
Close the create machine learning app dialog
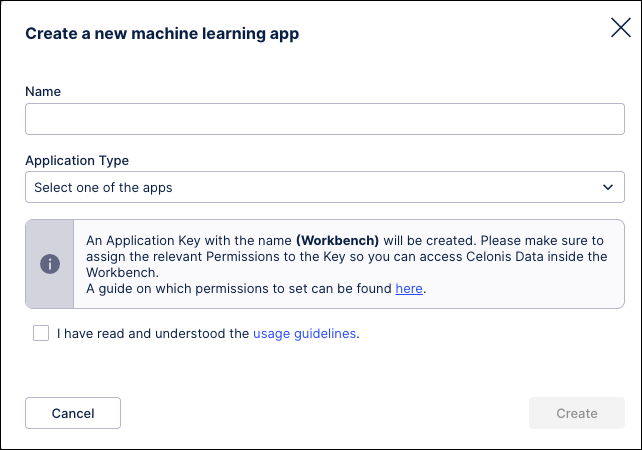click(x=621, y=27)
